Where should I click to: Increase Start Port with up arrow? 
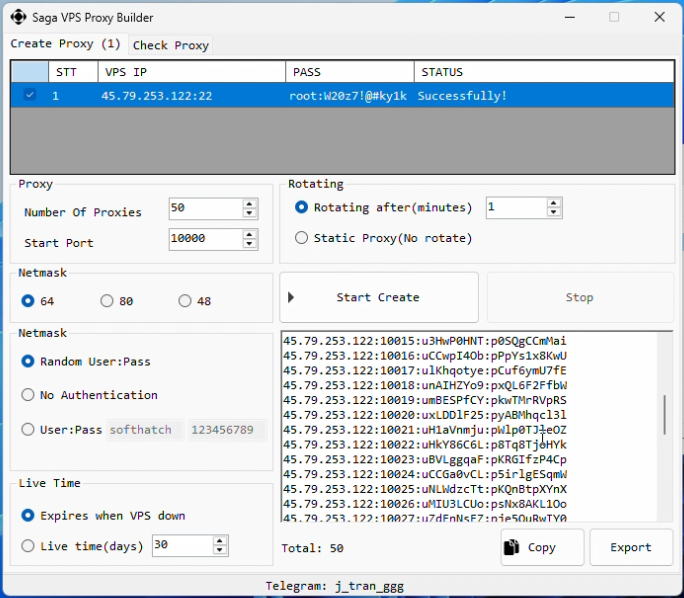[x=249, y=234]
